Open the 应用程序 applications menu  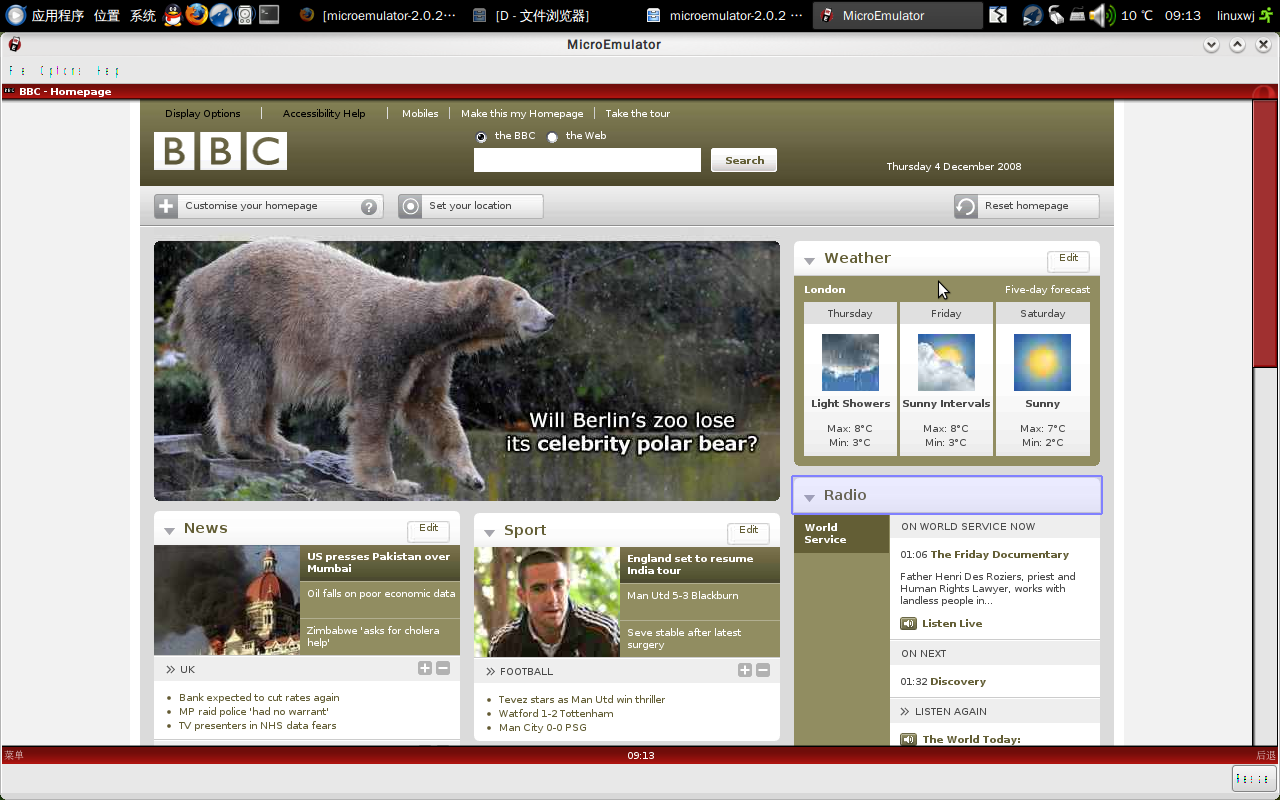pos(58,15)
